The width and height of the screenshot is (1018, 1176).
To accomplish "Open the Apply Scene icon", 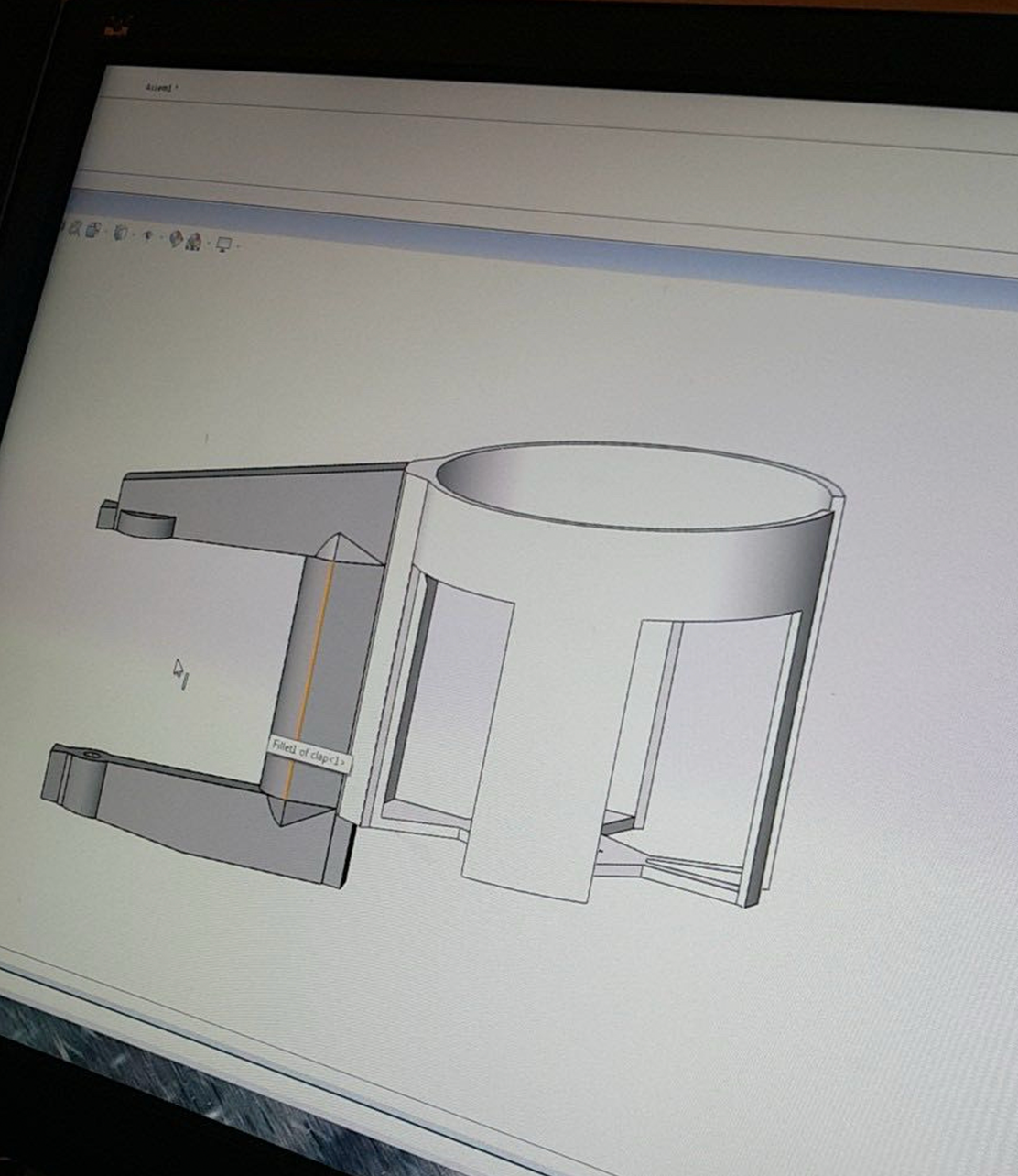I will (x=193, y=242).
